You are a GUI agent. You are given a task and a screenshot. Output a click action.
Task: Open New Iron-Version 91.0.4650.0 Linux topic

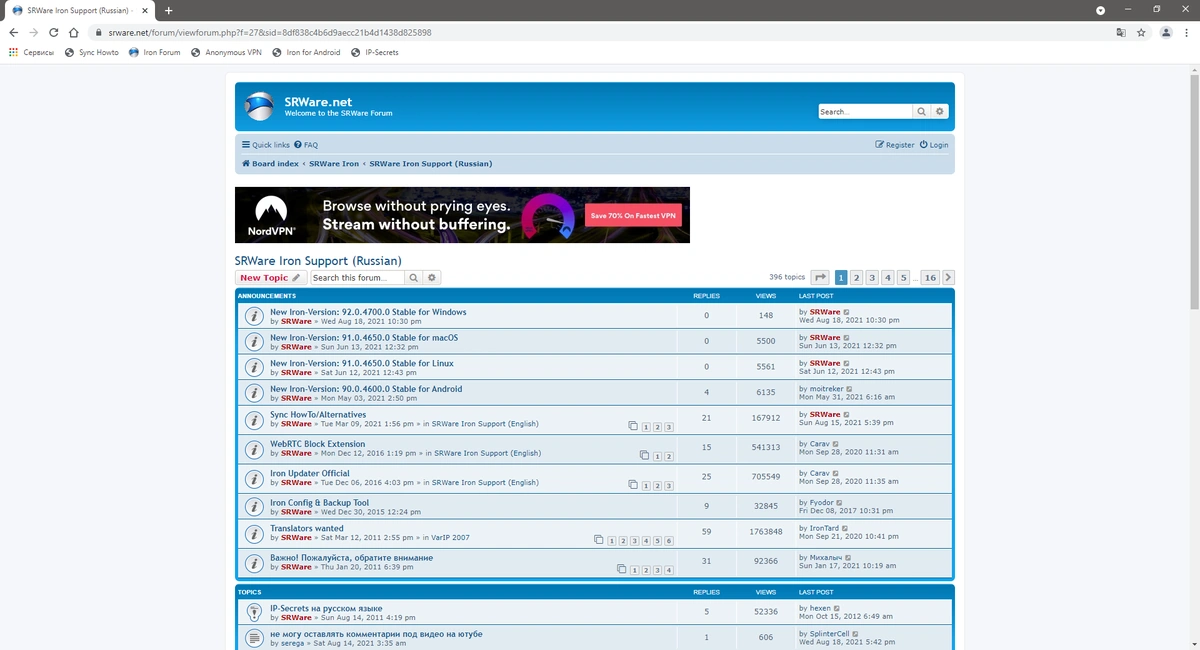point(362,363)
